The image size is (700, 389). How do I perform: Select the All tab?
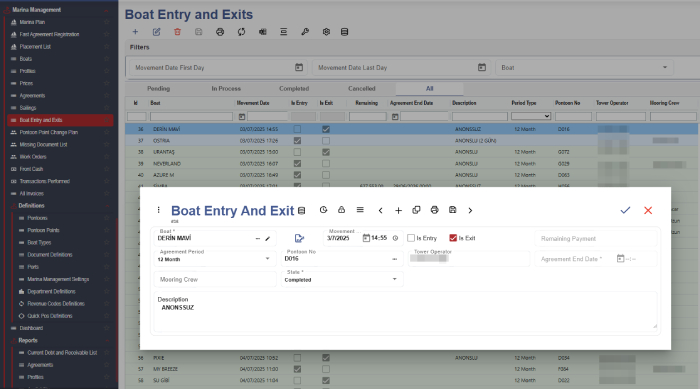click(x=429, y=88)
